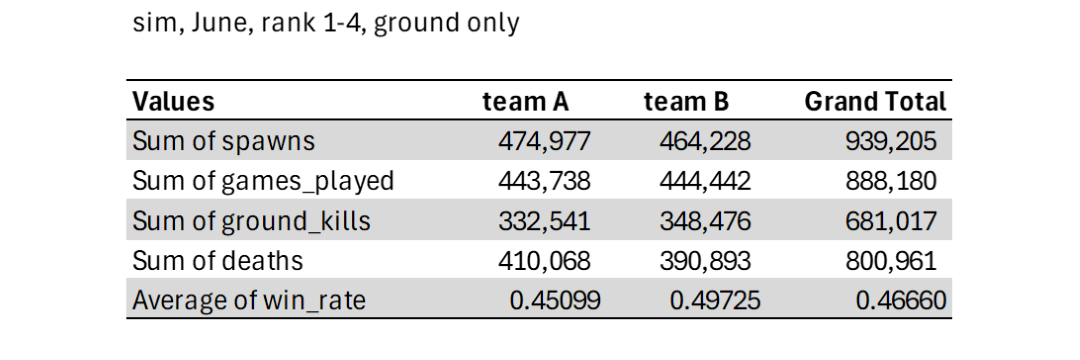
Task: Select the team B column header
Action: (x=686, y=102)
